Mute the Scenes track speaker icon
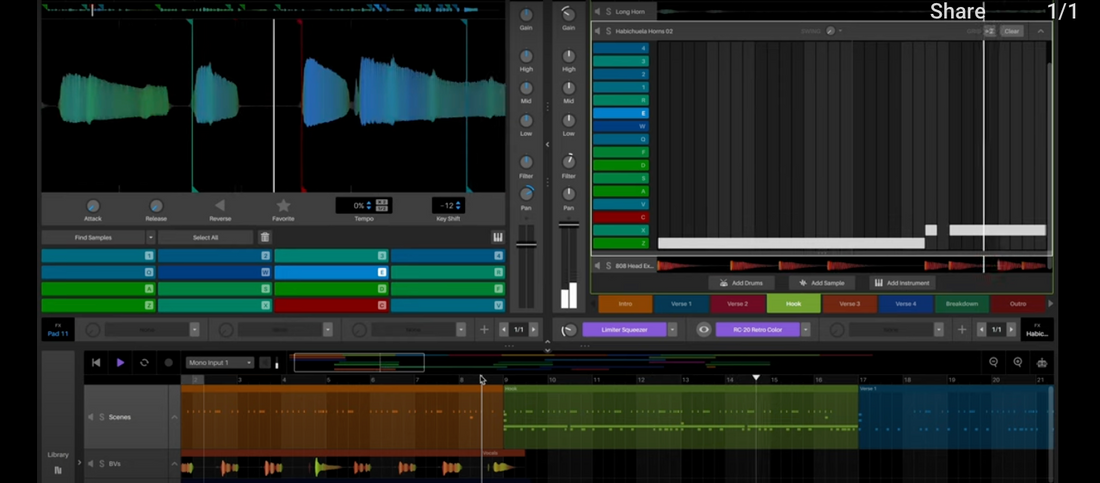This screenshot has height=483, width=1100. coord(91,417)
